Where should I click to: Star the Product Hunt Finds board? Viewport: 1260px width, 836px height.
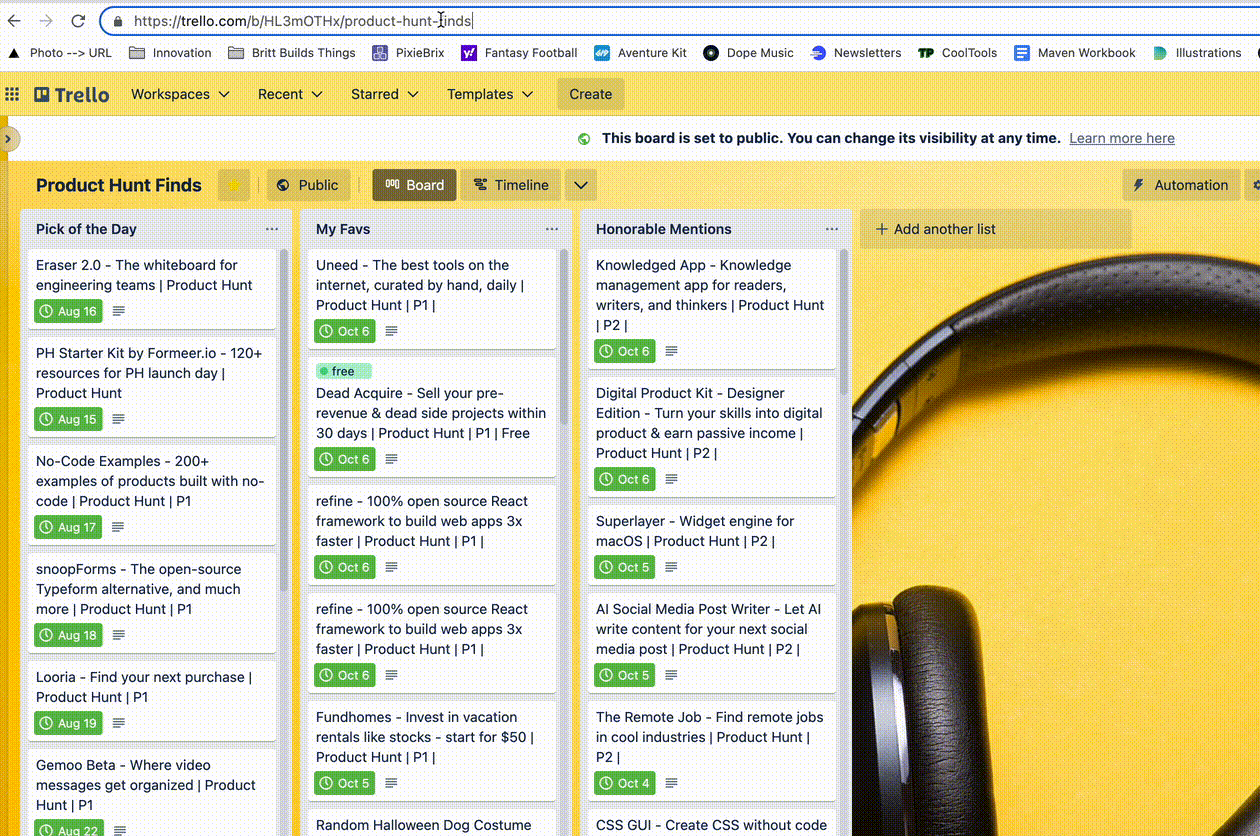pos(232,185)
